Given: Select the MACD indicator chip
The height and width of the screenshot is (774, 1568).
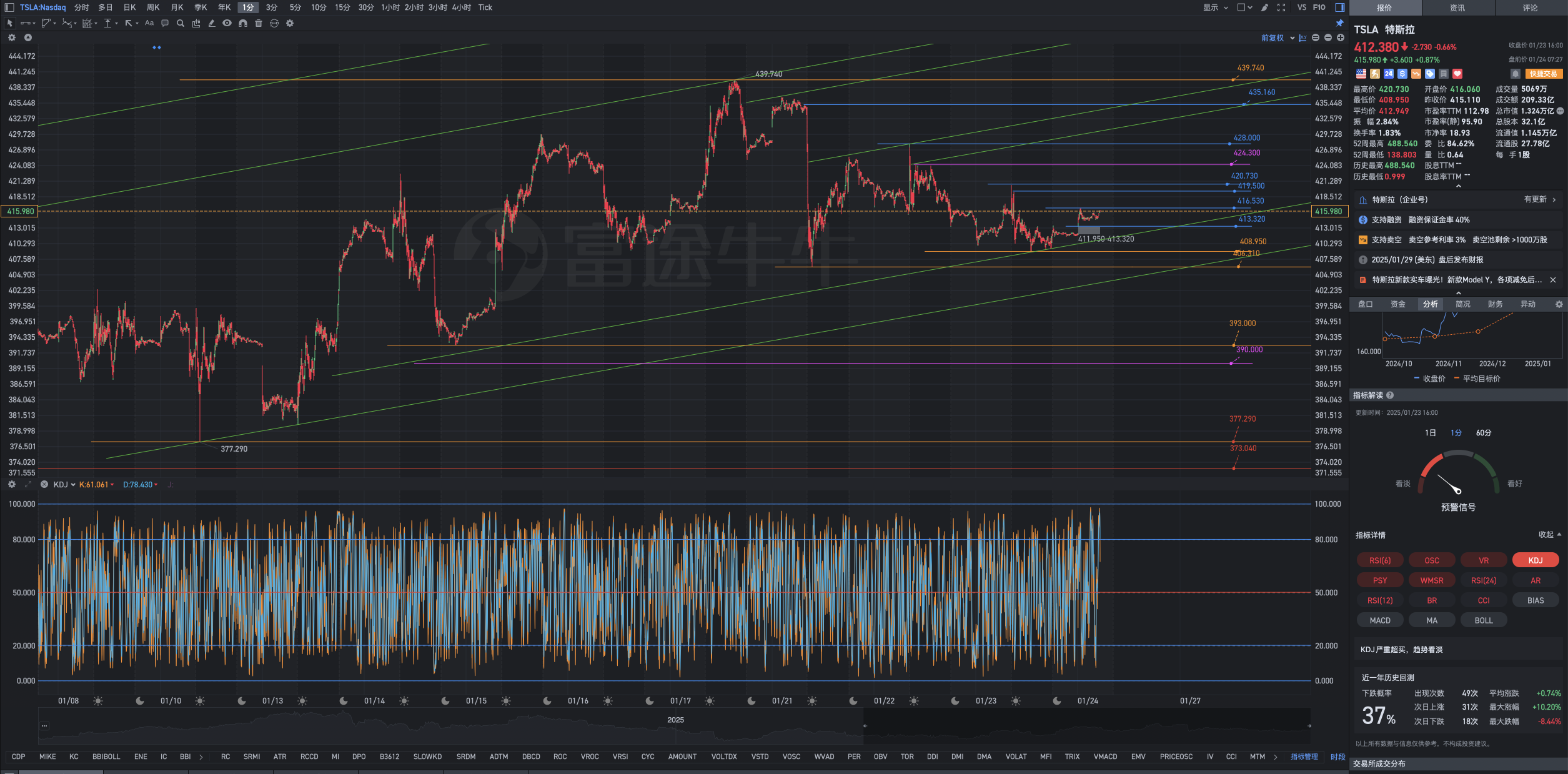Looking at the screenshot, I should point(1380,620).
